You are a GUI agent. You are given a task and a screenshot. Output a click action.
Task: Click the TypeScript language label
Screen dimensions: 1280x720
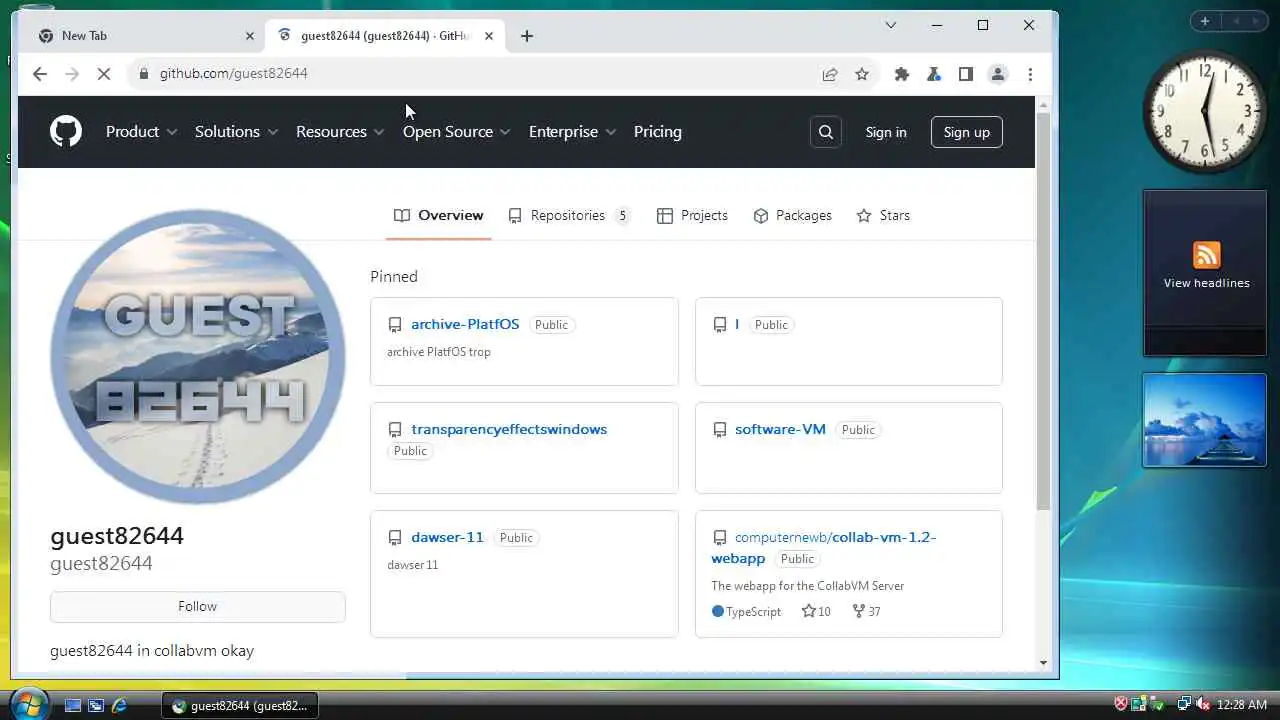click(753, 611)
